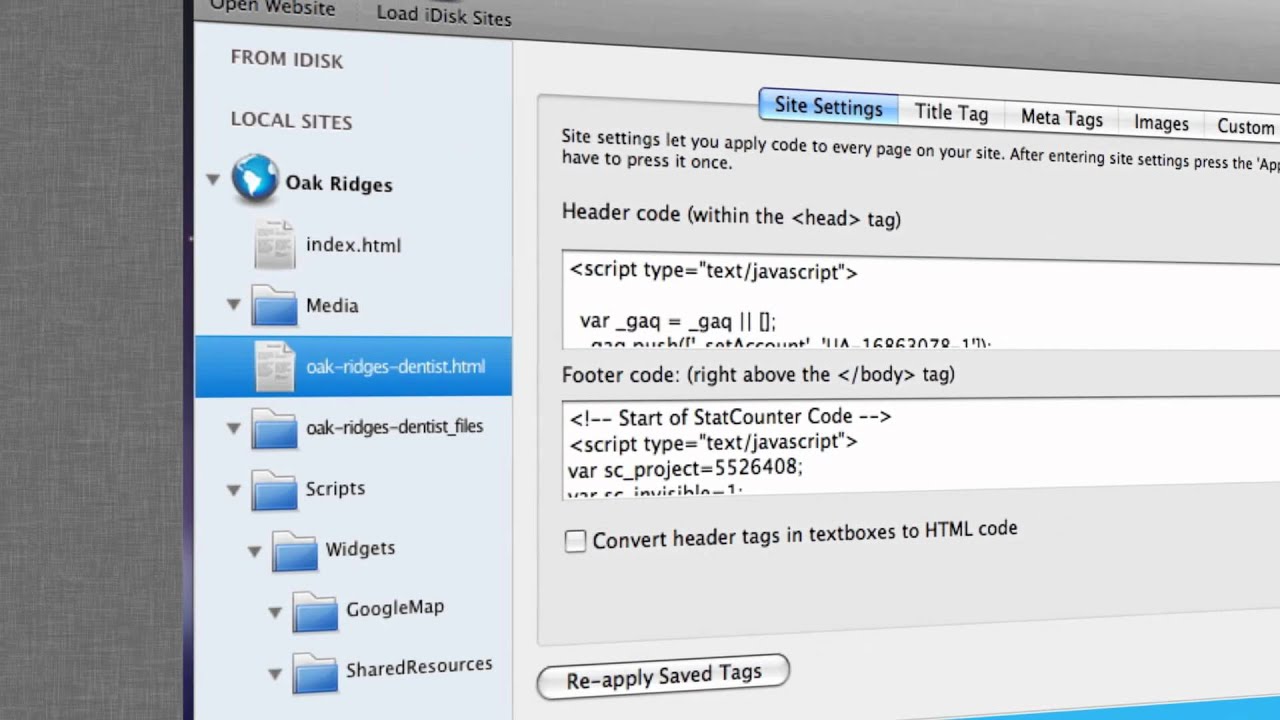1280x720 pixels.
Task: Switch to the Site Settings tab
Action: pyautogui.click(x=828, y=106)
